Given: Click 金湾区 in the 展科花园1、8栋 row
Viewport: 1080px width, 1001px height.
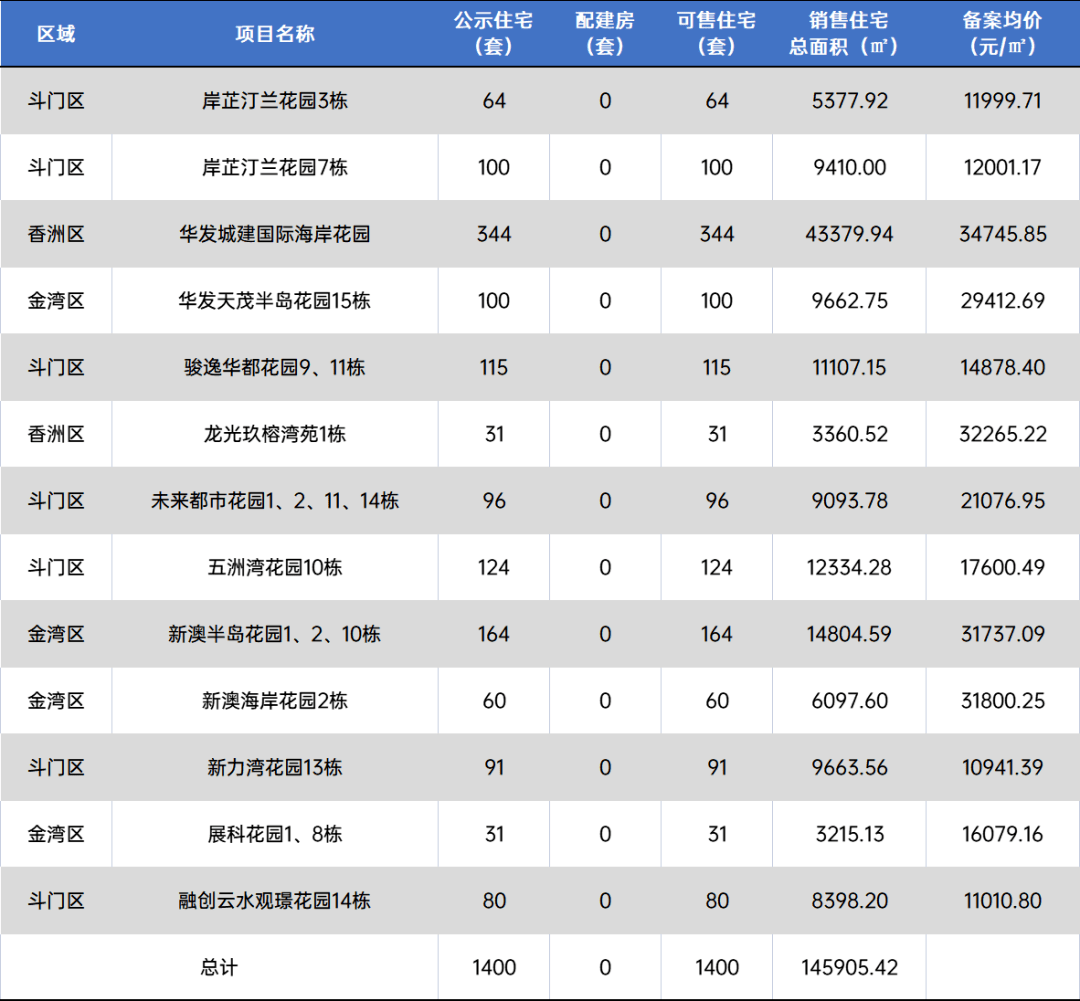Looking at the screenshot, I should click(56, 834).
